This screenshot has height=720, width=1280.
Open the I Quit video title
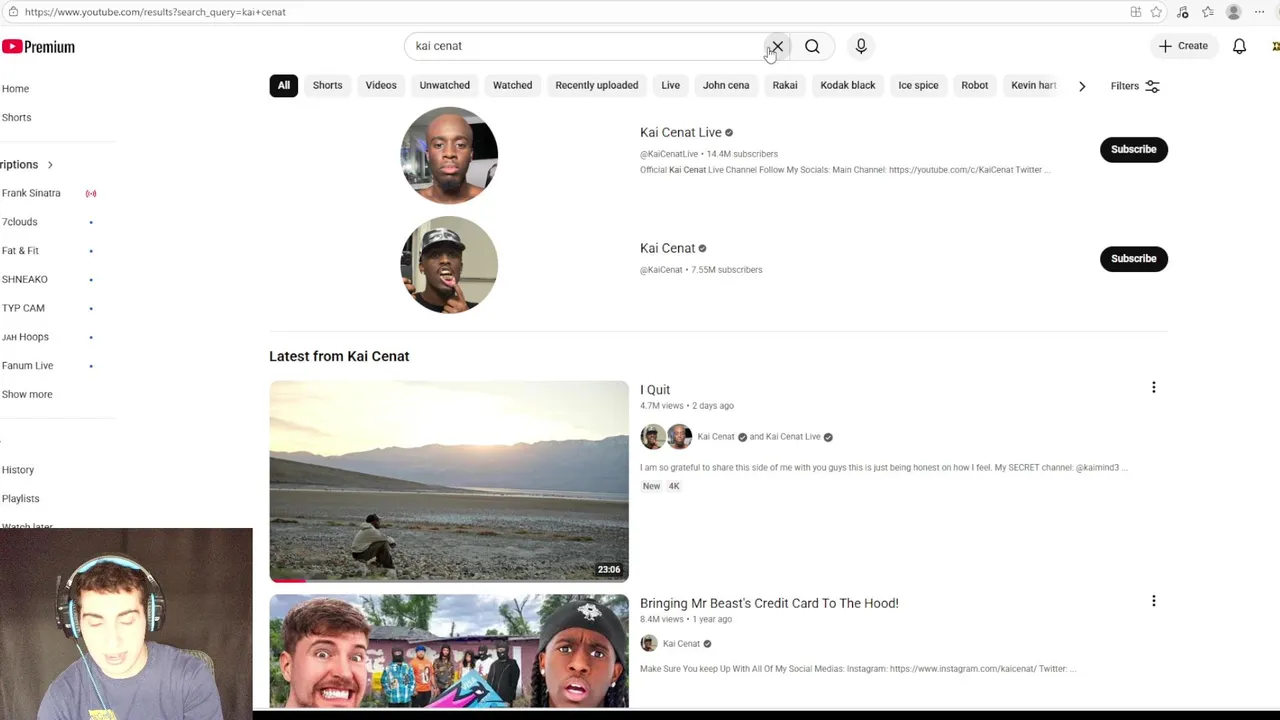655,390
